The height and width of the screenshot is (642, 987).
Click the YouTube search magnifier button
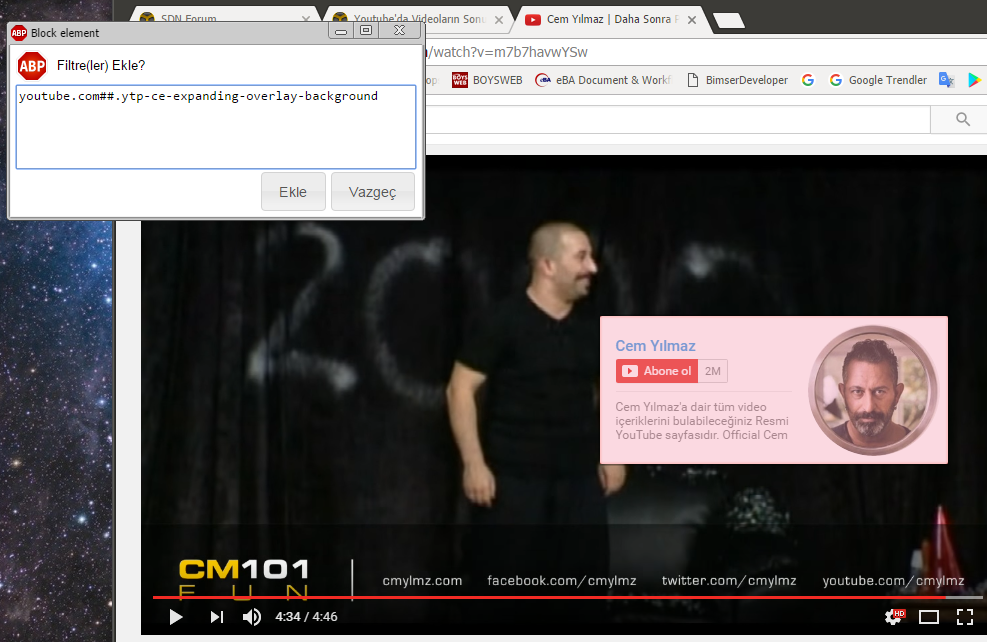pyautogui.click(x=962, y=119)
